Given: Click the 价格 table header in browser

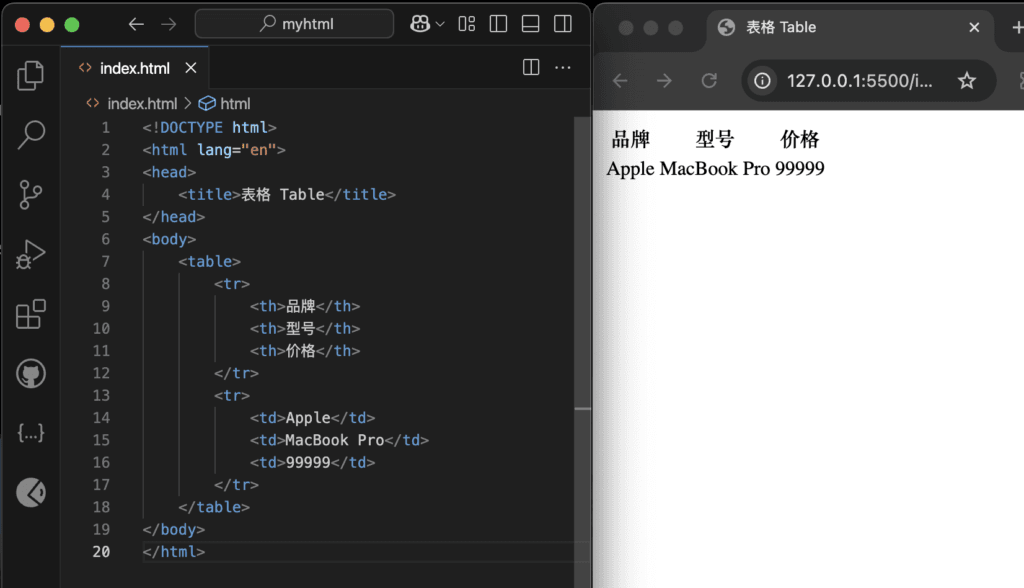Looking at the screenshot, I should 799,139.
